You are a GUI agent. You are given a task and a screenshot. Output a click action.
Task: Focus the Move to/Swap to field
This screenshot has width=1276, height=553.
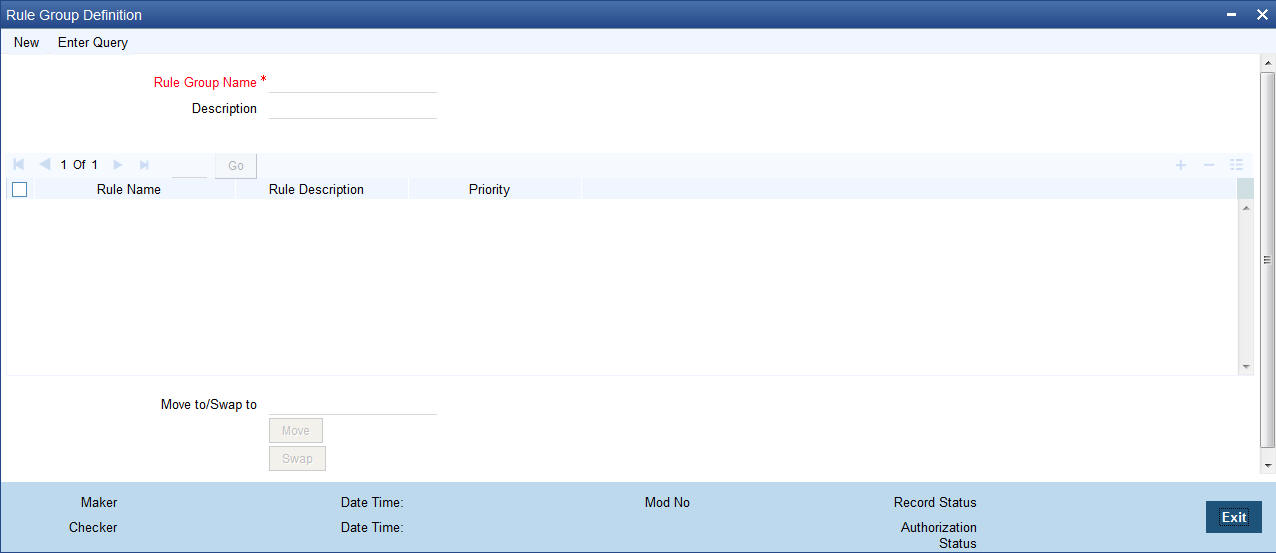[x=353, y=404]
